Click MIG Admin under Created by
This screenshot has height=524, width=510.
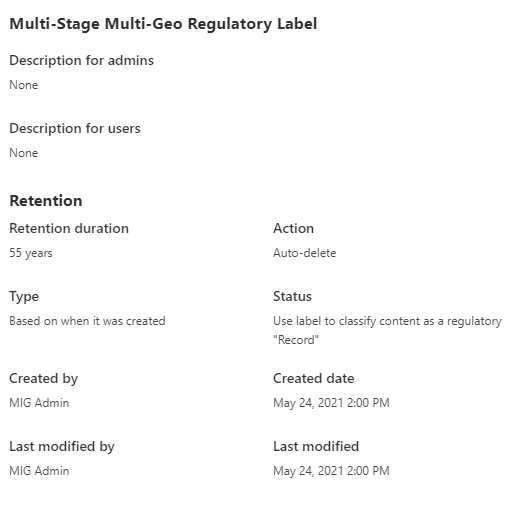click(39, 403)
